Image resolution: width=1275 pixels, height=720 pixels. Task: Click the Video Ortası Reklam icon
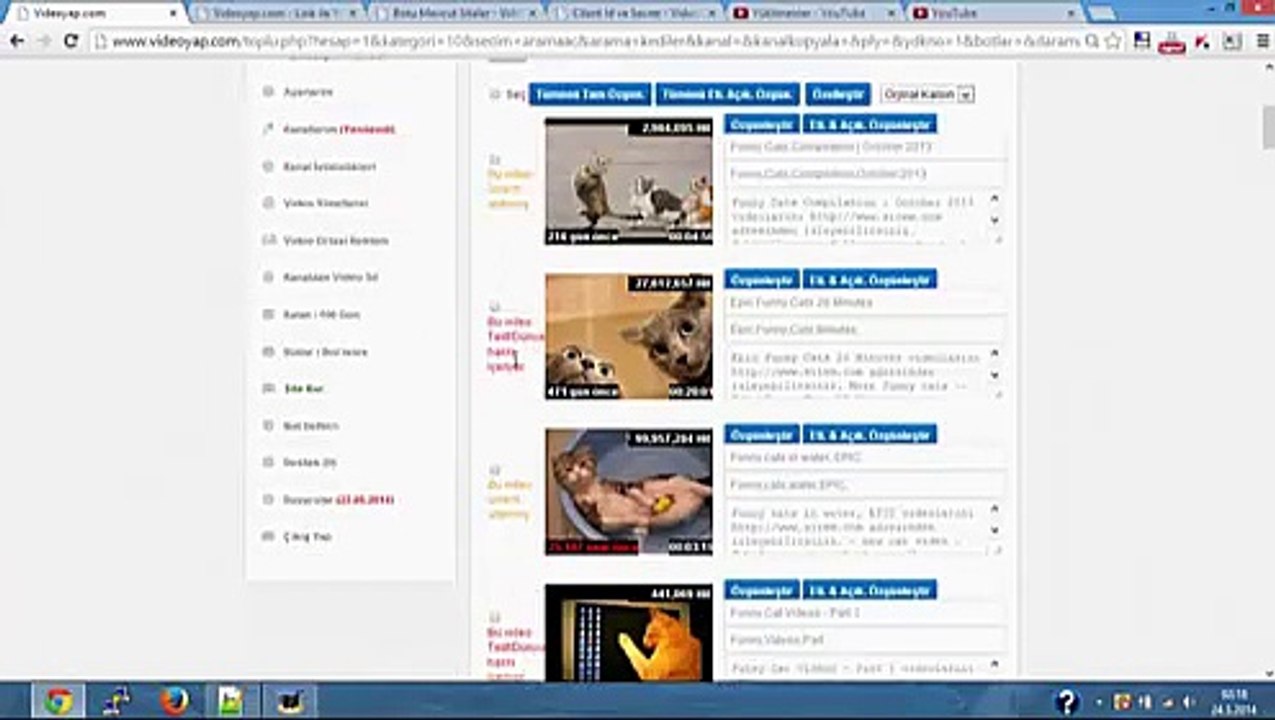point(268,240)
